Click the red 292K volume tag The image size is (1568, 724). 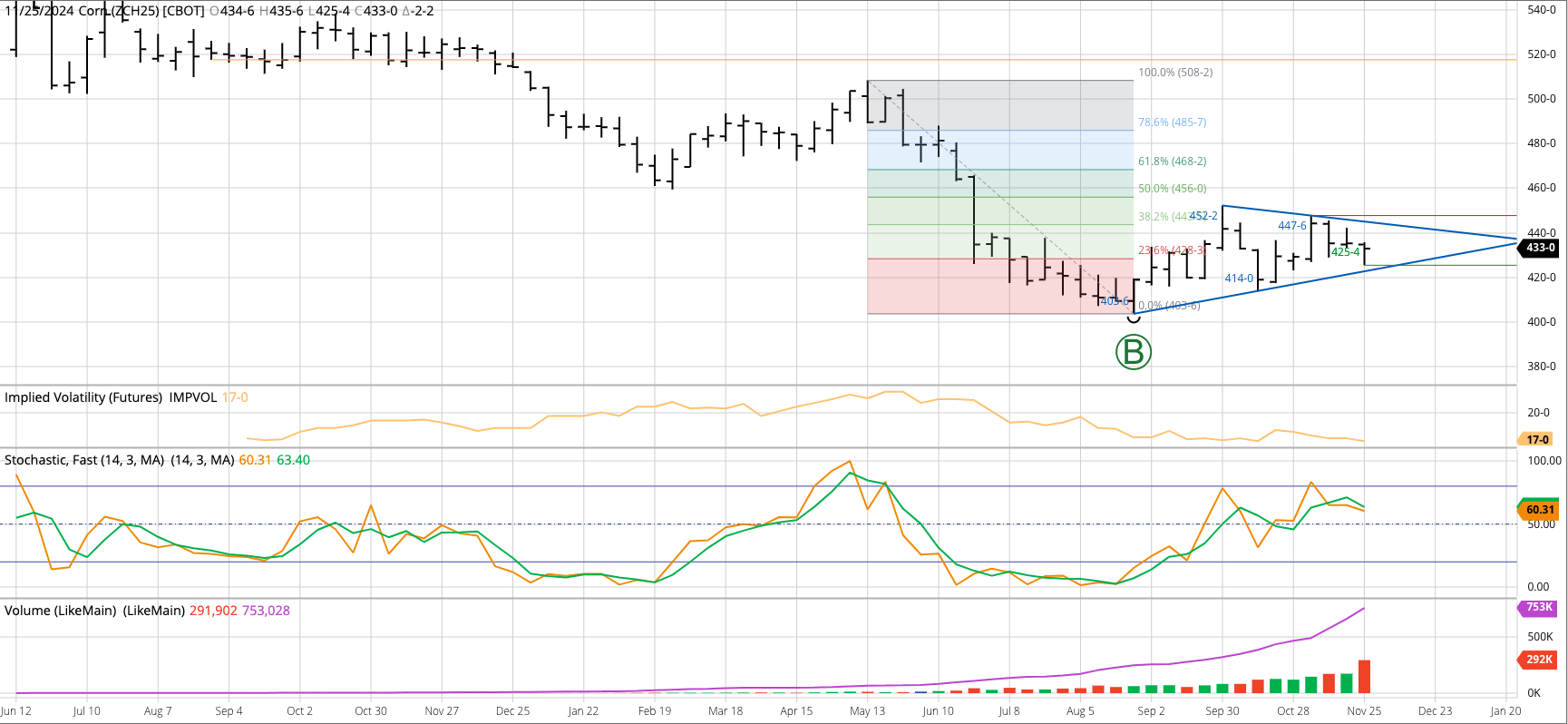tap(1539, 660)
